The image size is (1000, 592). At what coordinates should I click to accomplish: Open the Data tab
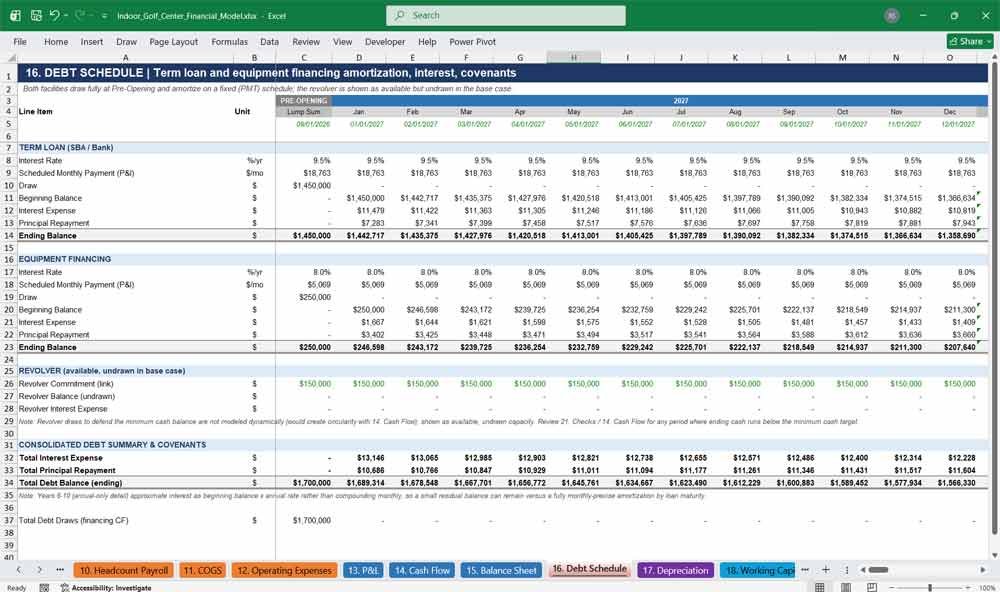[x=269, y=41]
